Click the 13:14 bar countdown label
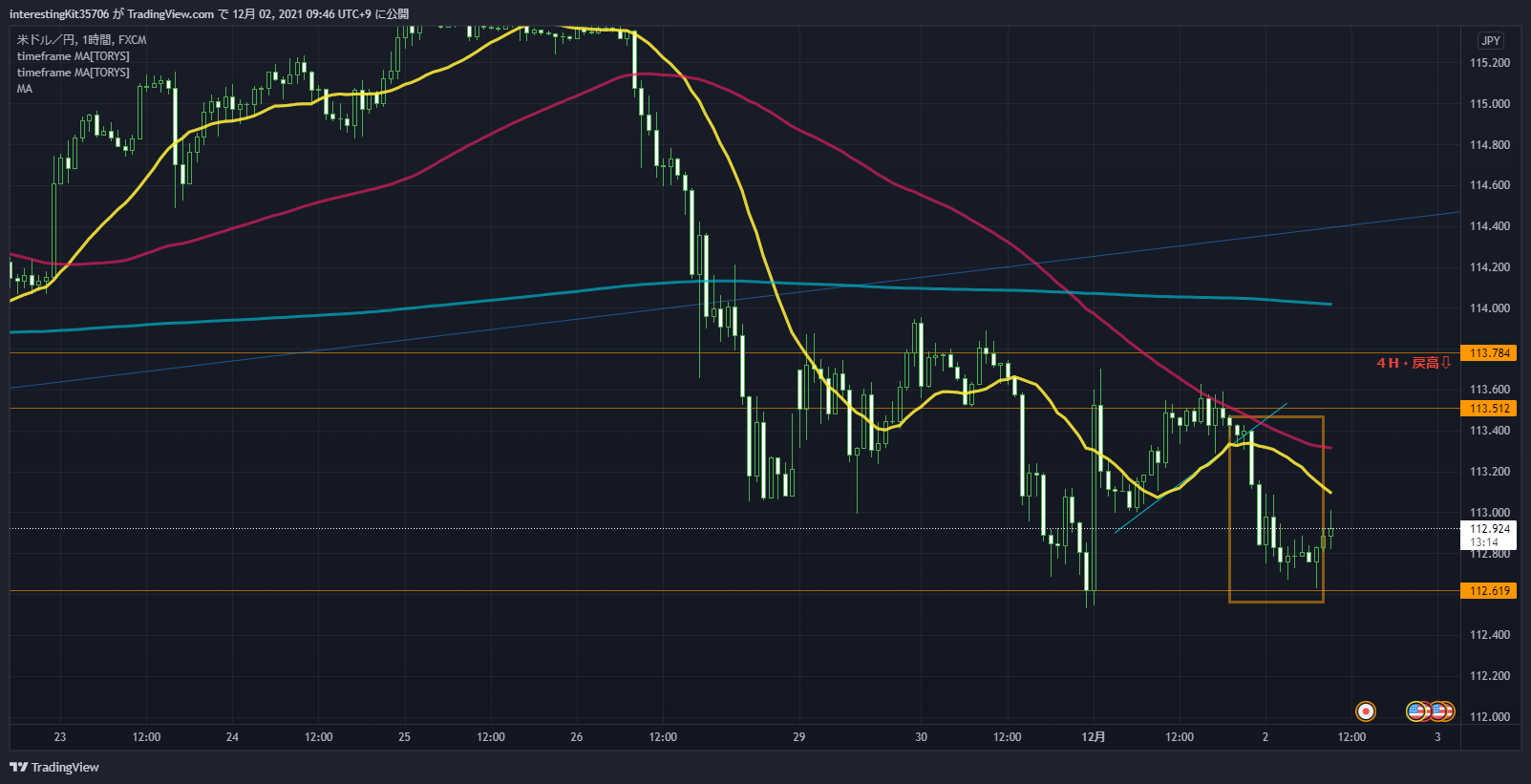The width and height of the screenshot is (1531, 784). pyautogui.click(x=1483, y=542)
